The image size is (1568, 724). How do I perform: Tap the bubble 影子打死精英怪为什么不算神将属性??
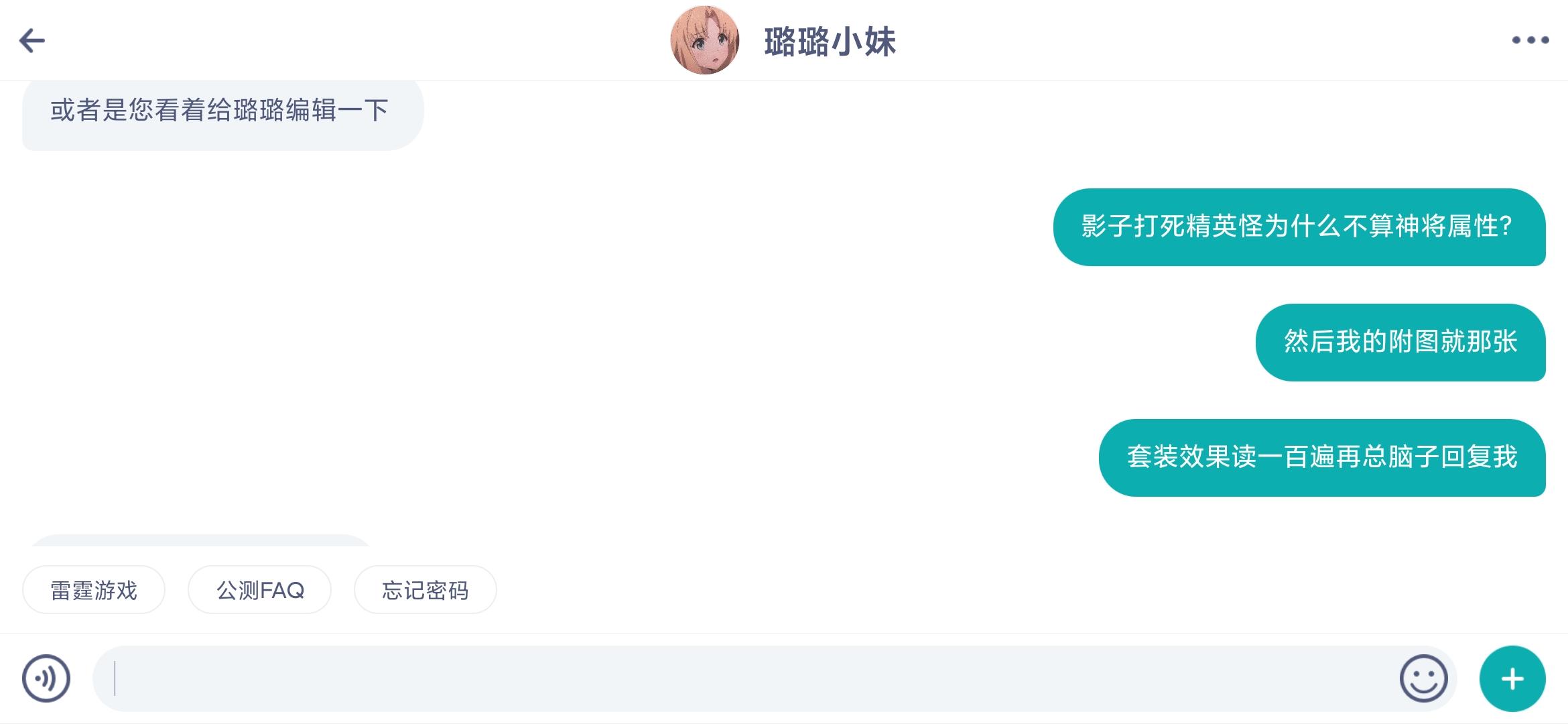(1299, 227)
